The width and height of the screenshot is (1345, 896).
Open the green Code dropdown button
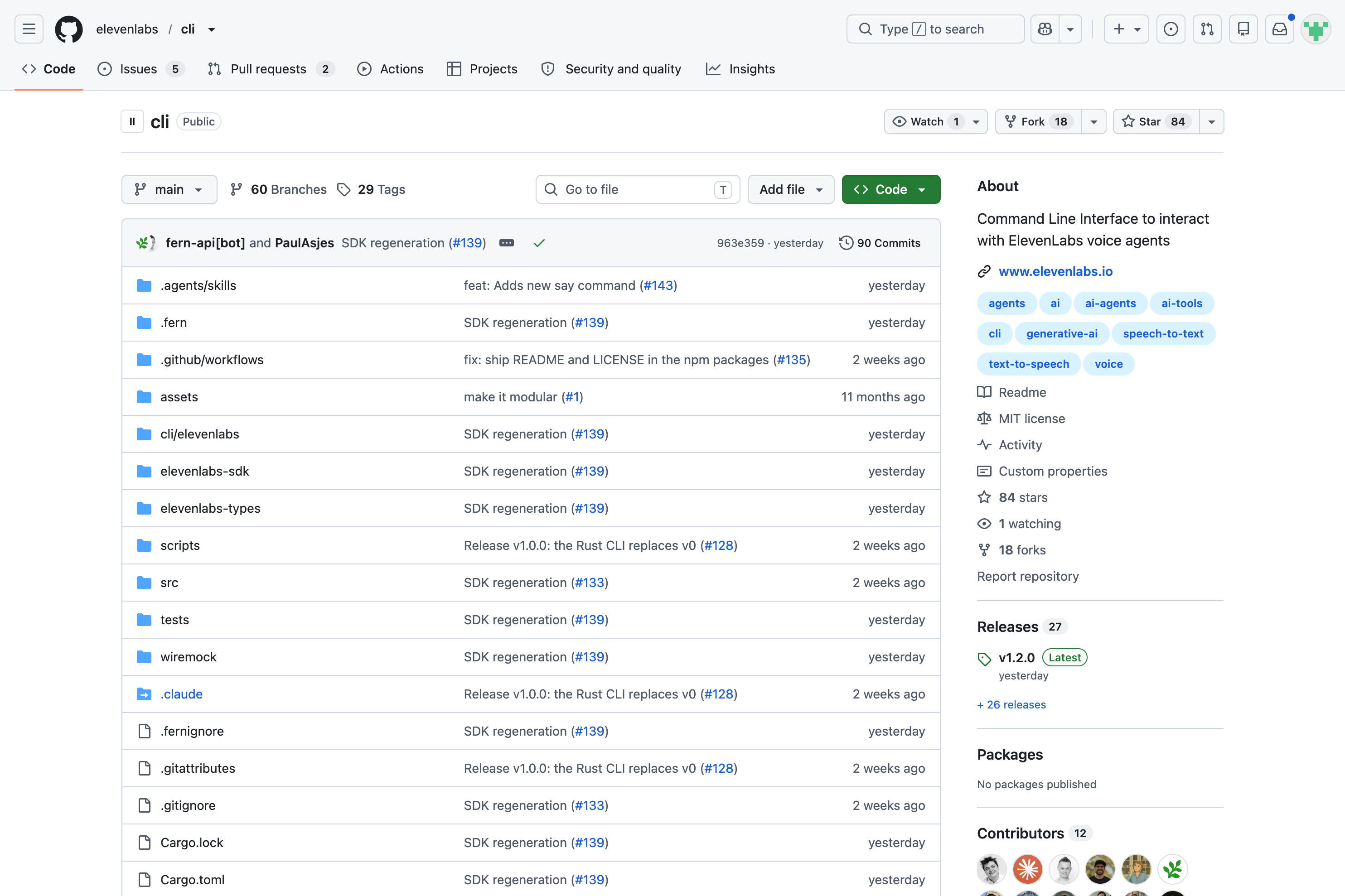pyautogui.click(x=890, y=189)
